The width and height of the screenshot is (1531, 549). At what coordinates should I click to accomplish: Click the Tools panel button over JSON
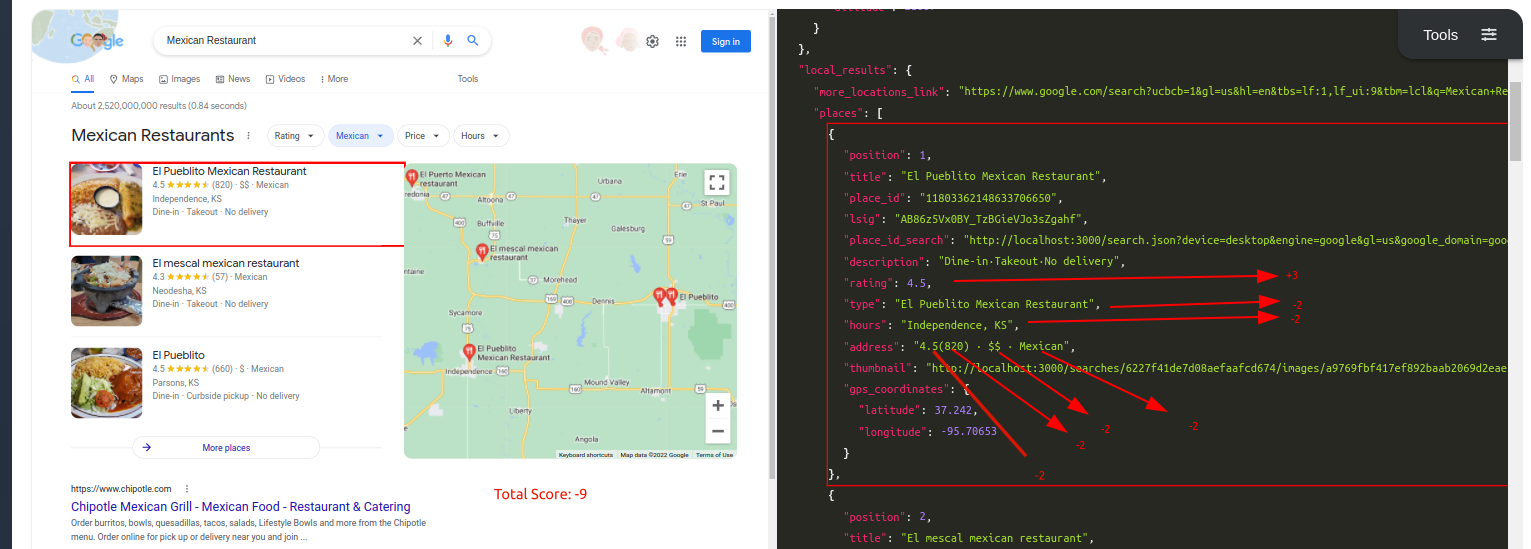[1460, 35]
